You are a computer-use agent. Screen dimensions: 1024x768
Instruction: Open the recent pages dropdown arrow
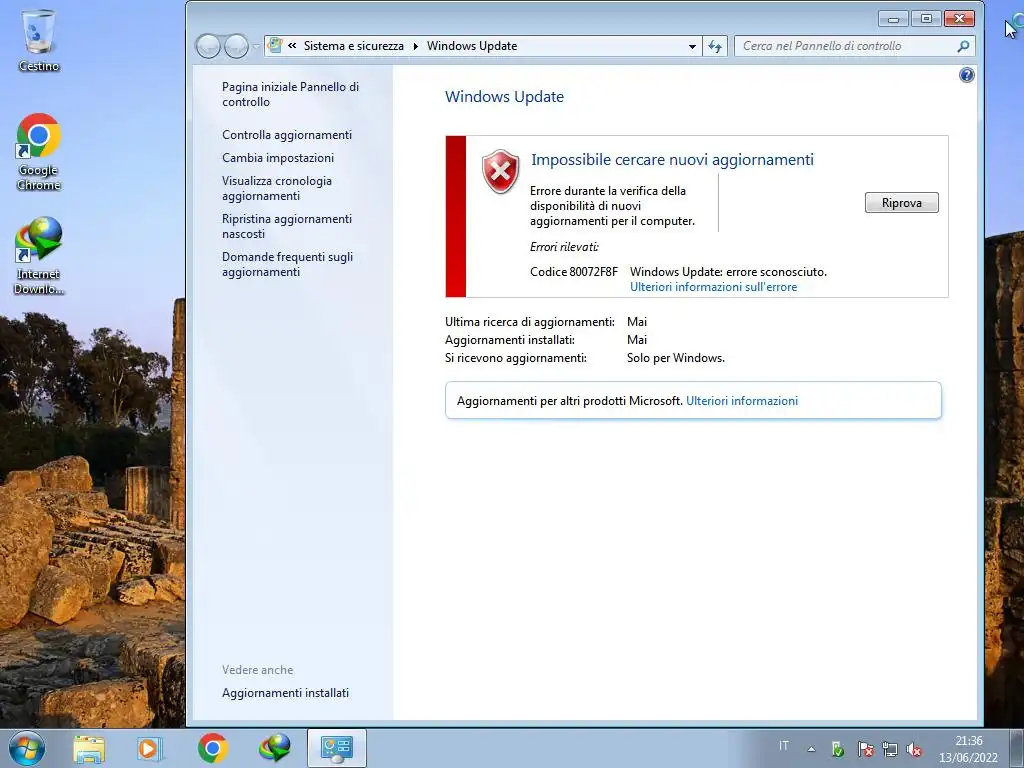click(x=255, y=46)
